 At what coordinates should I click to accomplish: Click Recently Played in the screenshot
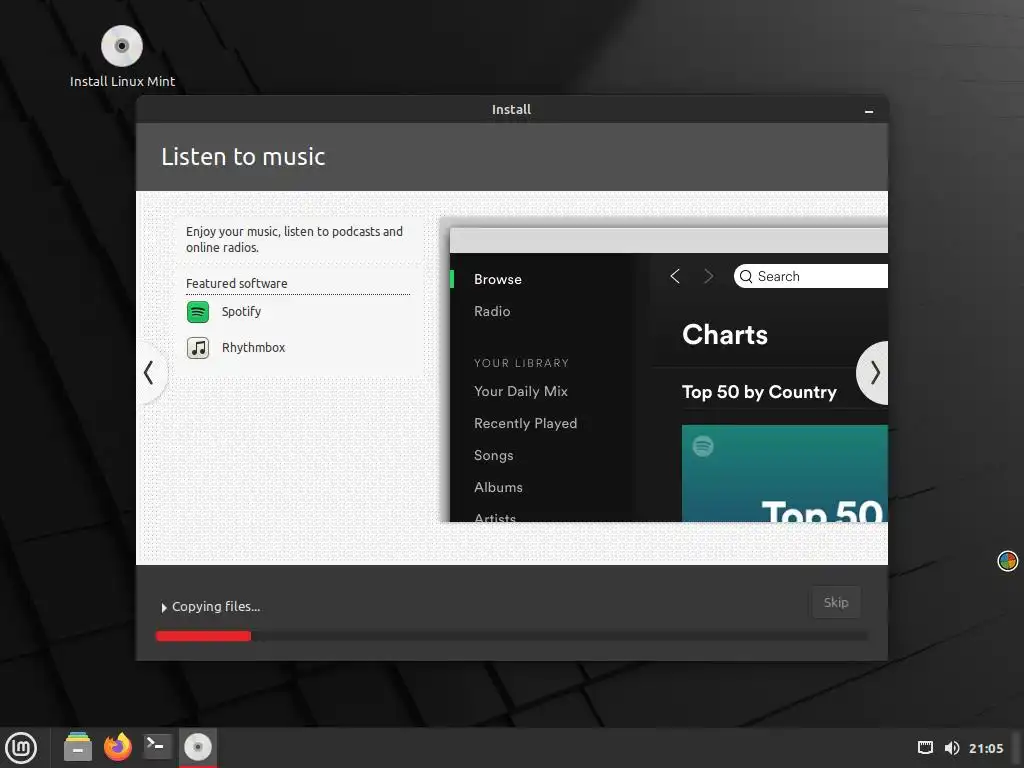tap(526, 423)
